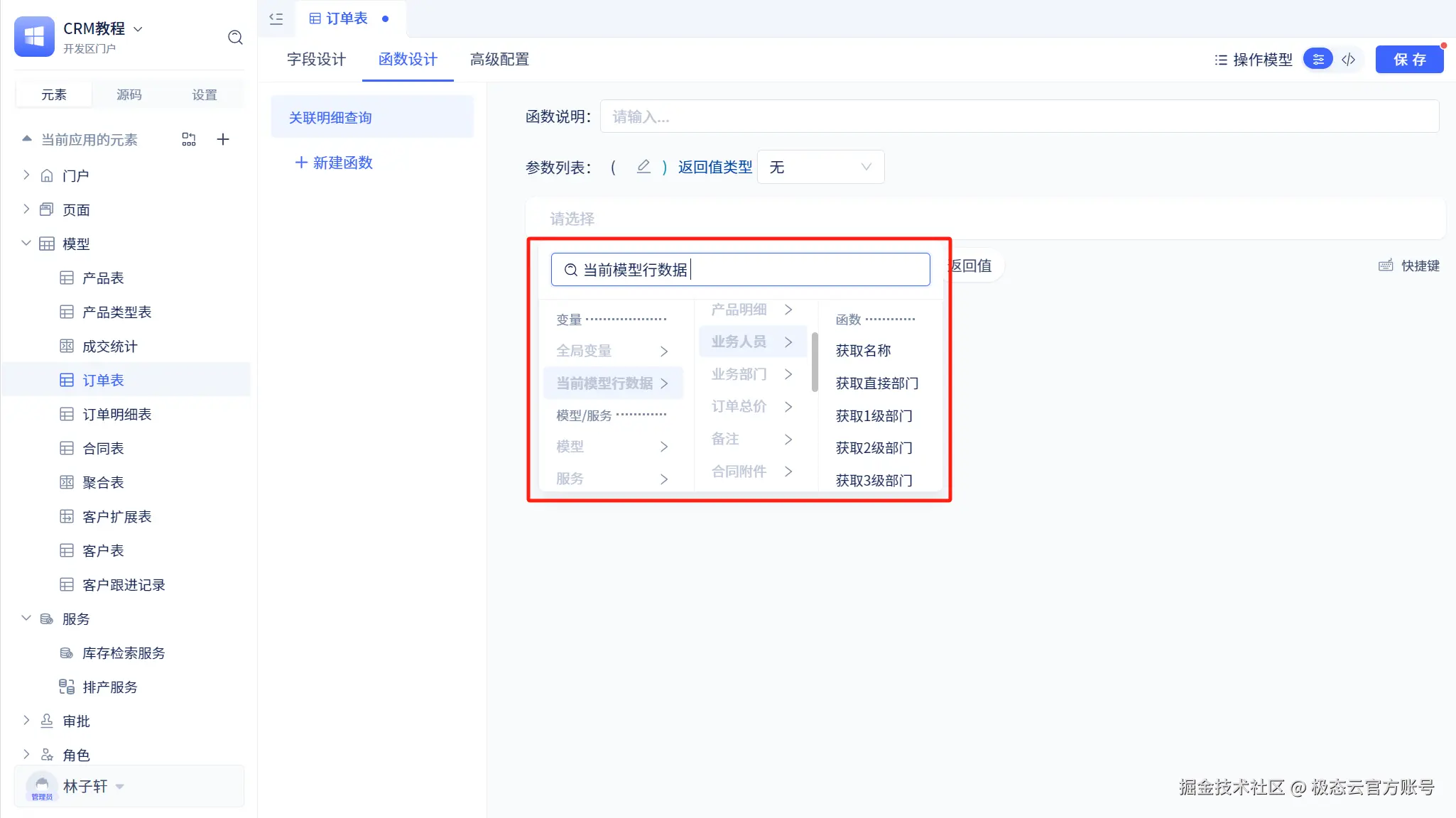Click the parameter list edit pencil icon
This screenshot has width=1456, height=818.
pyautogui.click(x=643, y=167)
